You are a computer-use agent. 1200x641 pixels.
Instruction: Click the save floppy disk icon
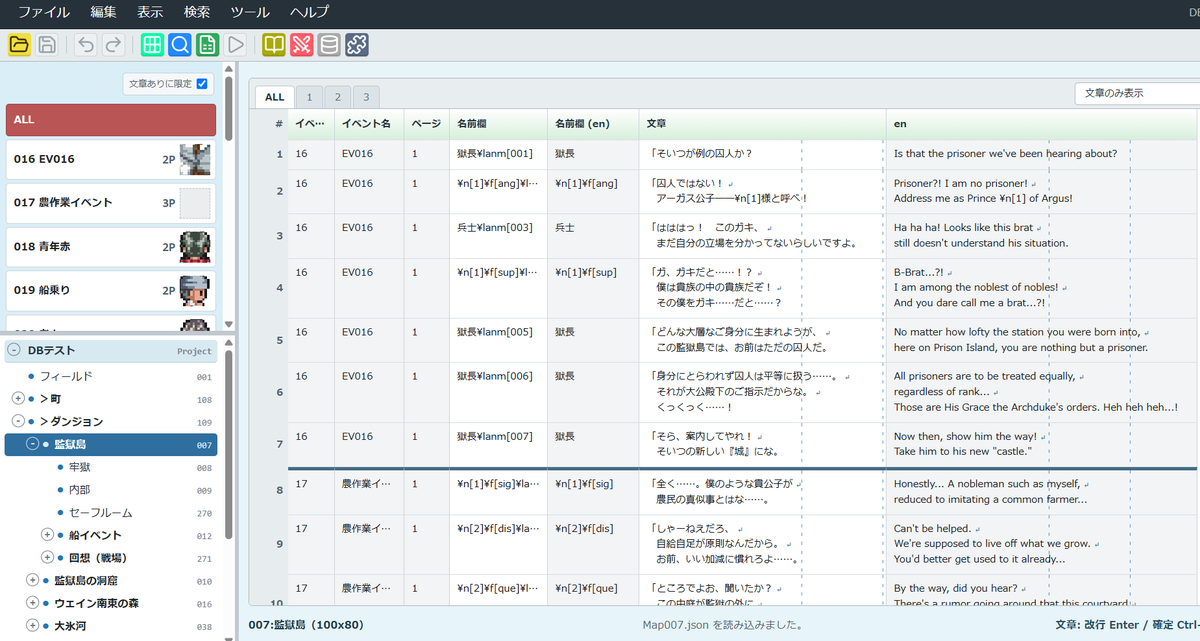tap(47, 44)
